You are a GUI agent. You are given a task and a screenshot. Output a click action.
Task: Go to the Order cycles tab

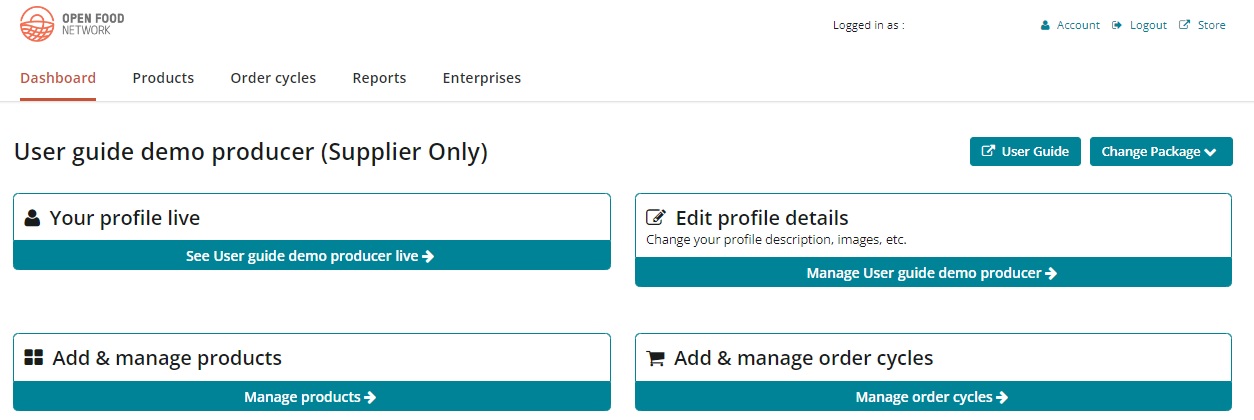(273, 78)
